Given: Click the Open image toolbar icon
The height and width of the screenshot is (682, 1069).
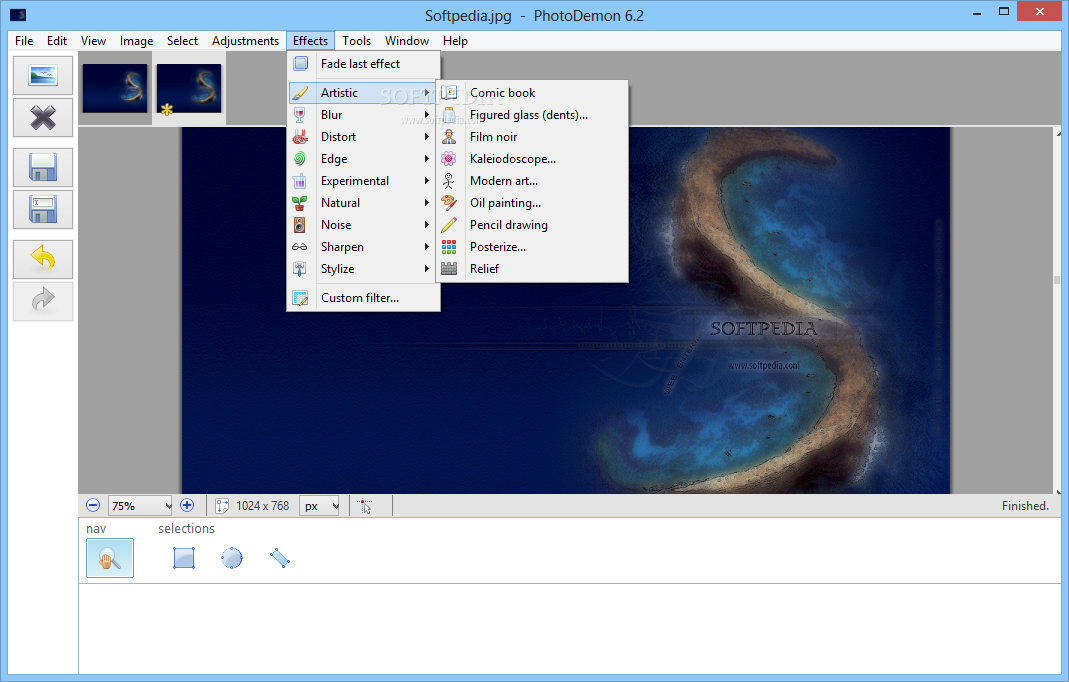Looking at the screenshot, I should 43,75.
